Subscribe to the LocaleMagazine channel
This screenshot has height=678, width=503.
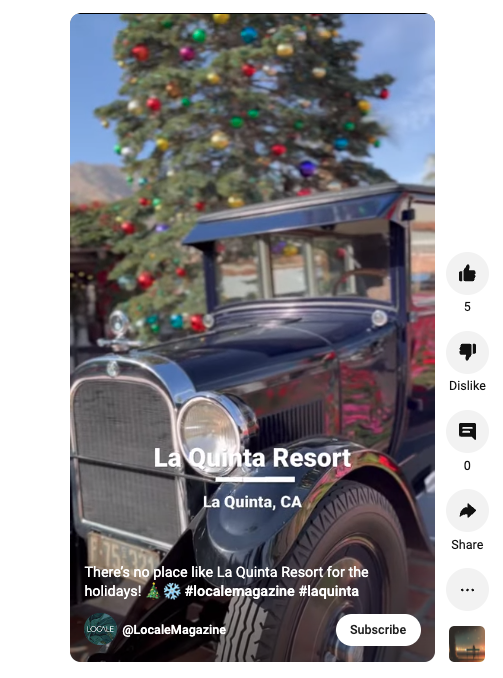[378, 630]
